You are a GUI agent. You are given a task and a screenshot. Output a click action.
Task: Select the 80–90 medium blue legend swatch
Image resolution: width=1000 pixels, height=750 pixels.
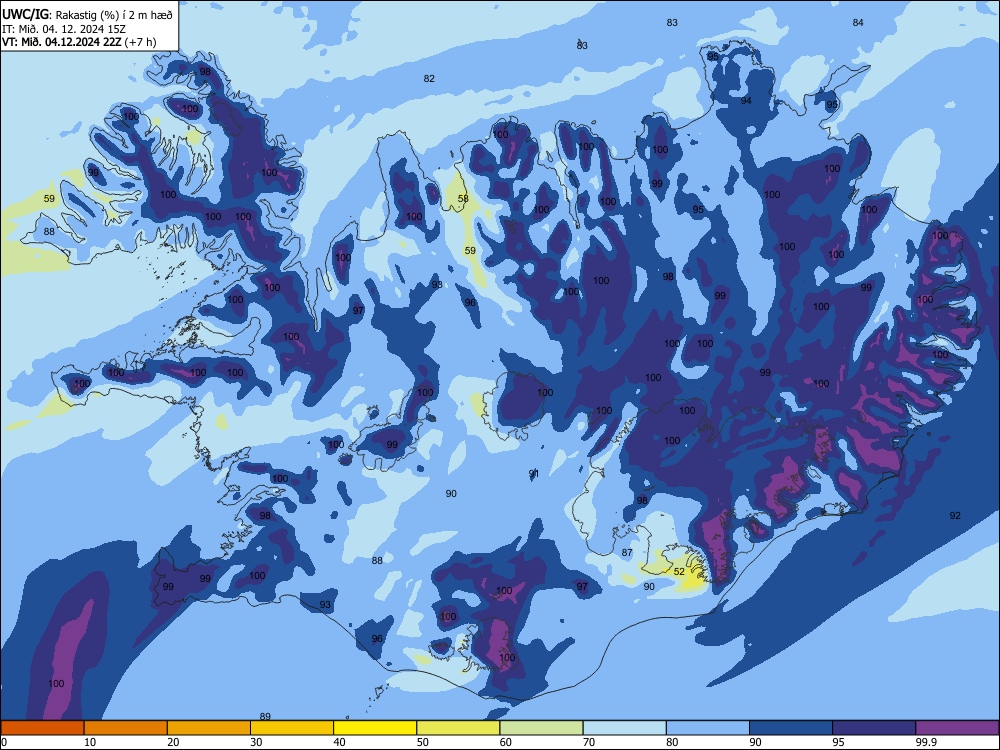pyautogui.click(x=708, y=728)
